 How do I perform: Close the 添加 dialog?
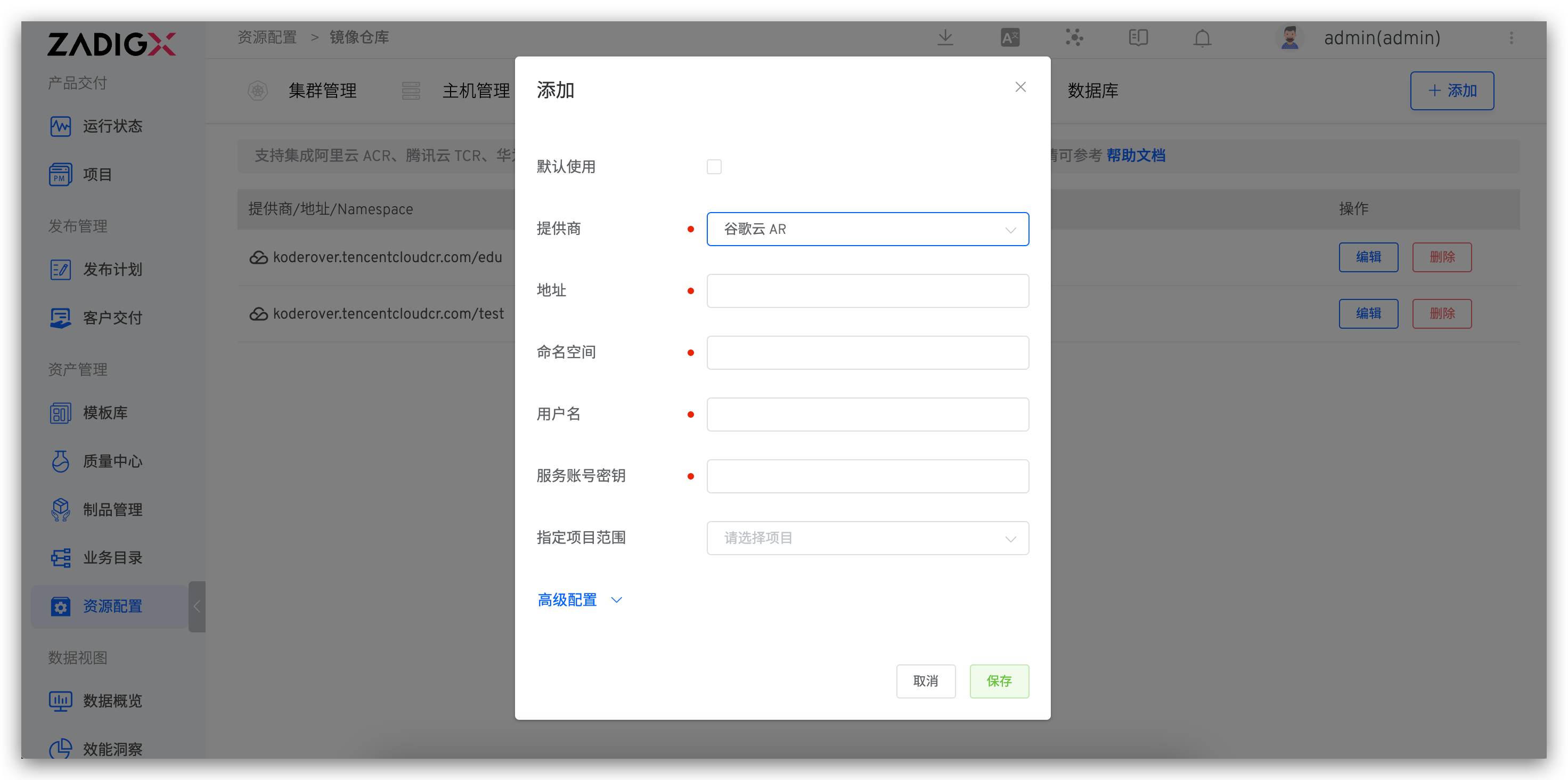pyautogui.click(x=1021, y=87)
